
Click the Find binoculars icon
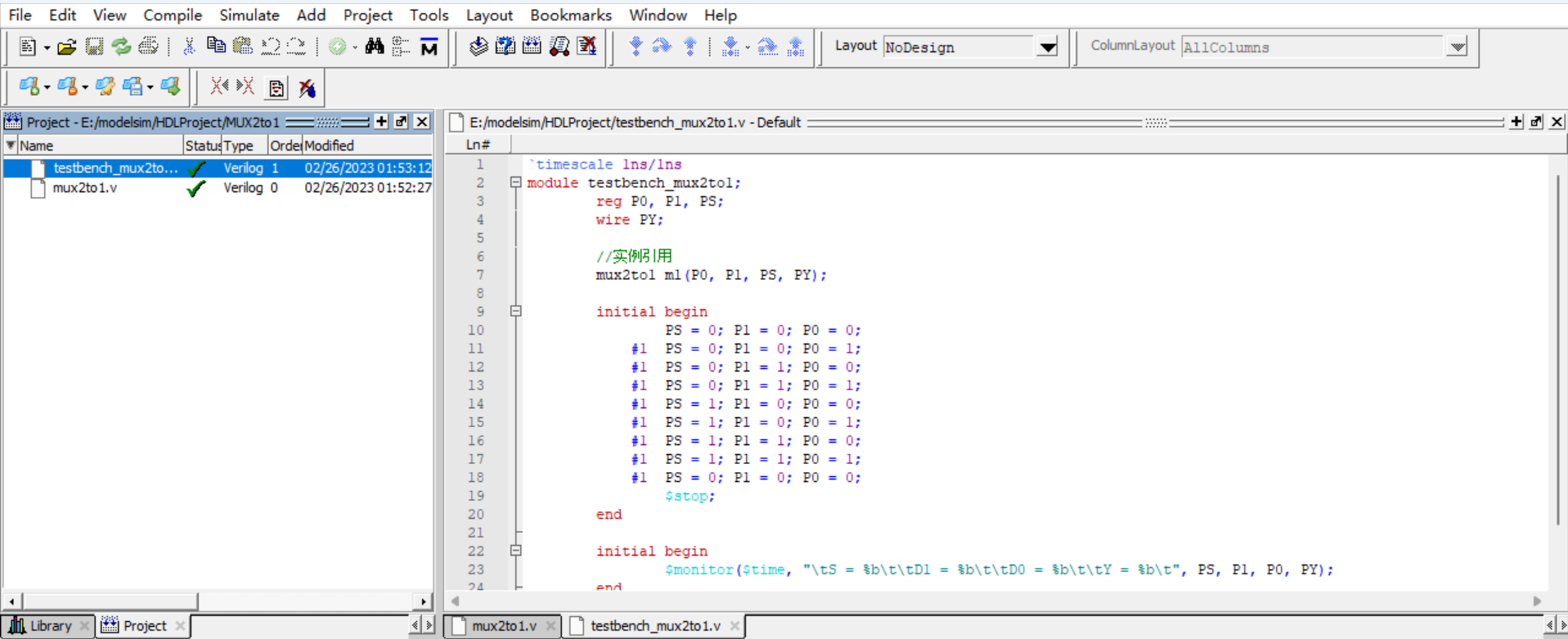(375, 47)
